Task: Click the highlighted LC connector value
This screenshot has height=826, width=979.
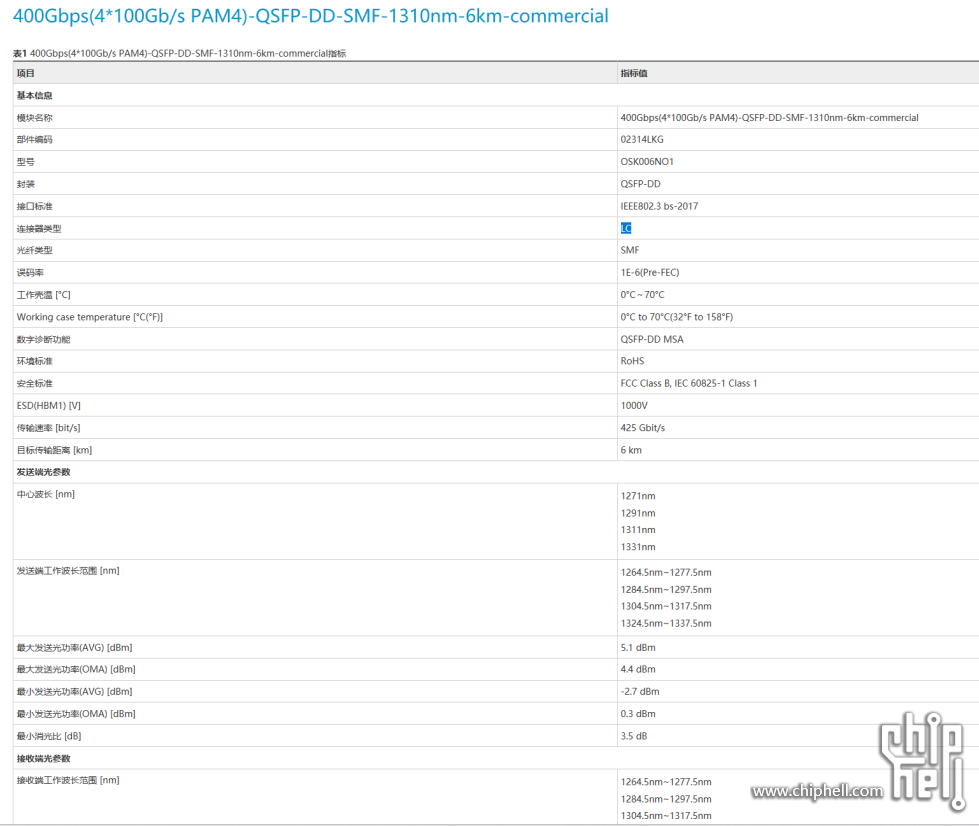Action: pos(626,229)
